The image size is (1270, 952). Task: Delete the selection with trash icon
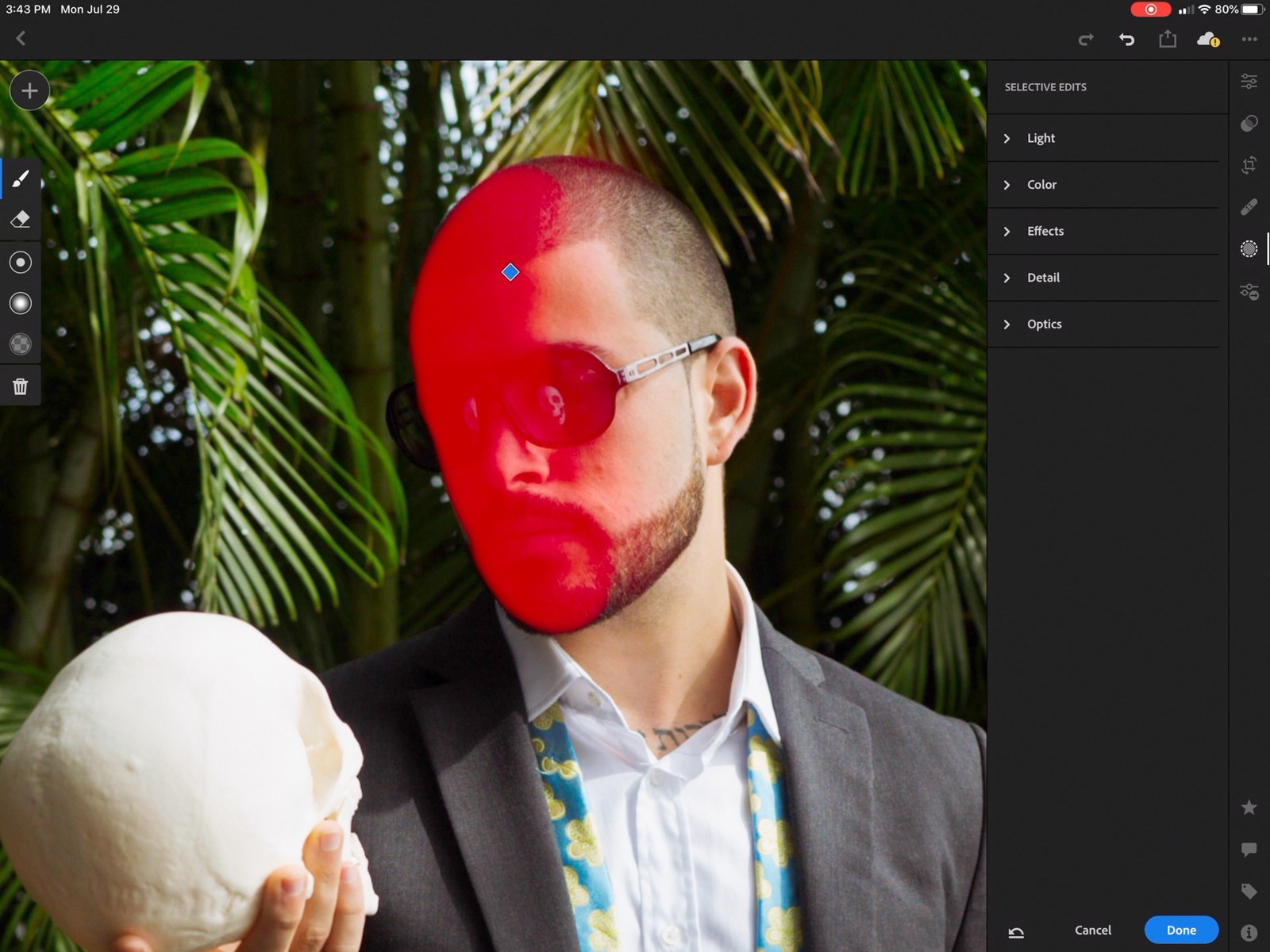(x=21, y=386)
